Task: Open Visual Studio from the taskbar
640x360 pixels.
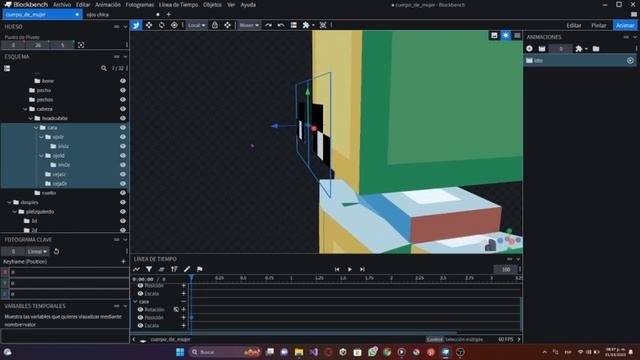Action: (313, 352)
